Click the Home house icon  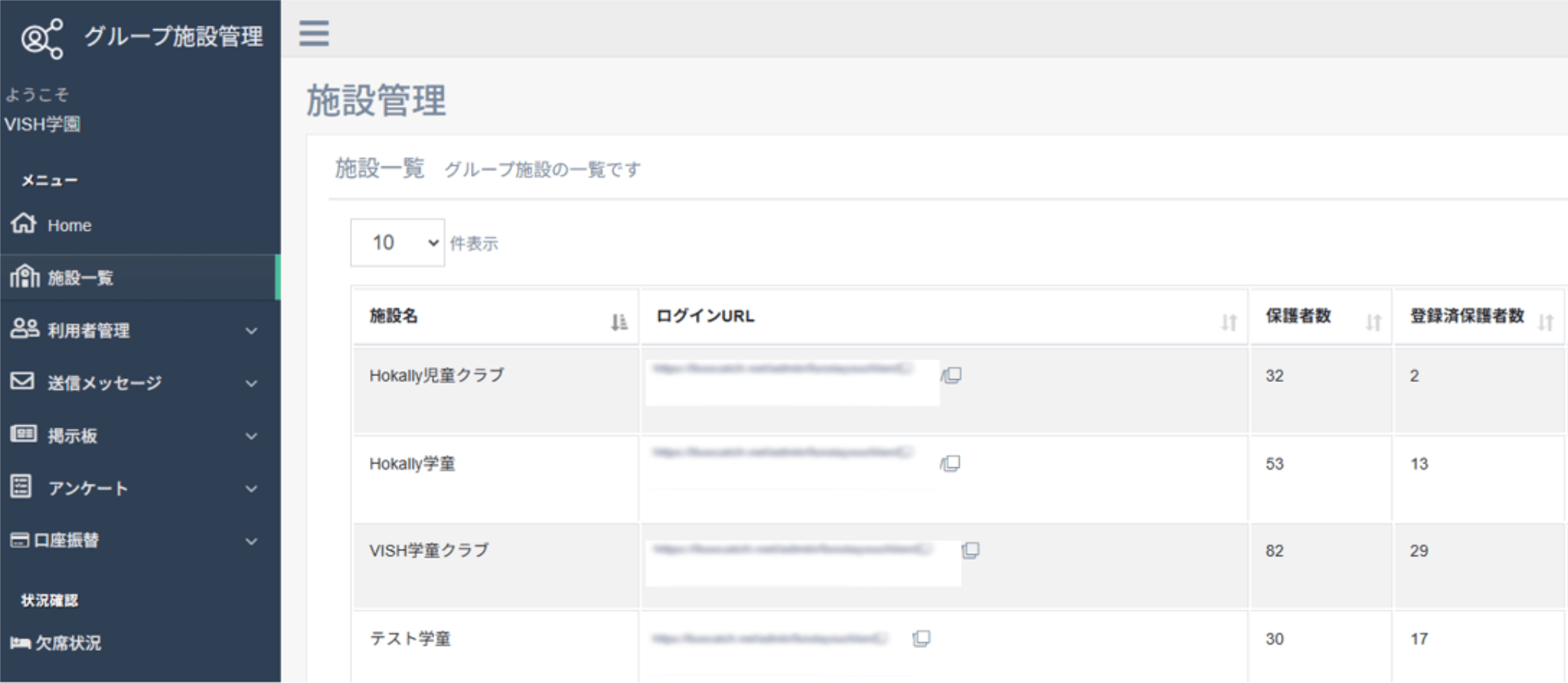coord(24,223)
